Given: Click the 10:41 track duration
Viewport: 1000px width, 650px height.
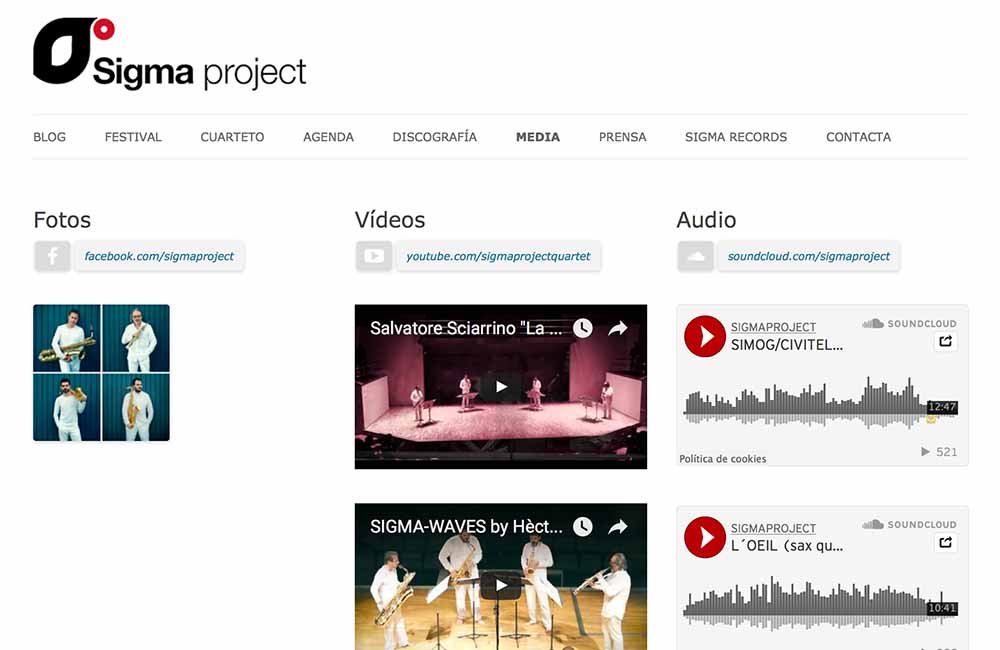Looking at the screenshot, I should [x=942, y=608].
